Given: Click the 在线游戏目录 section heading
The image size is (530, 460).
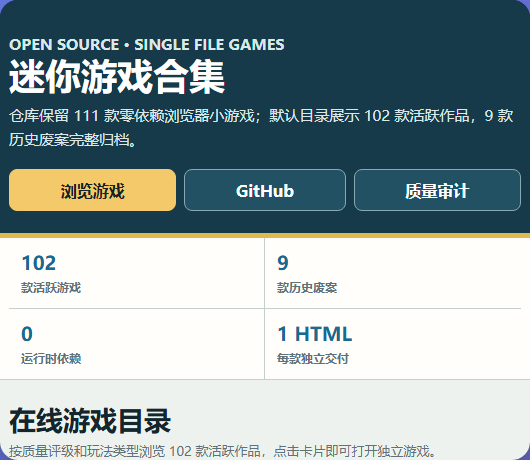Looking at the screenshot, I should pyautogui.click(x=90, y=421).
